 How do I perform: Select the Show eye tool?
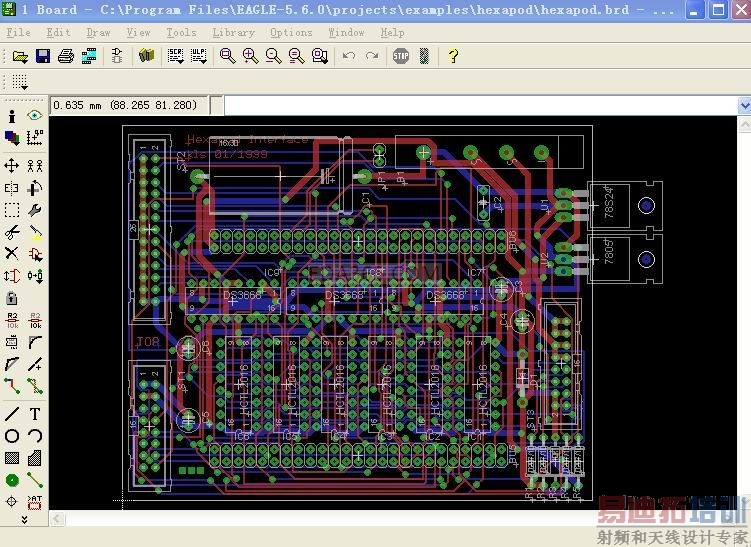point(34,115)
